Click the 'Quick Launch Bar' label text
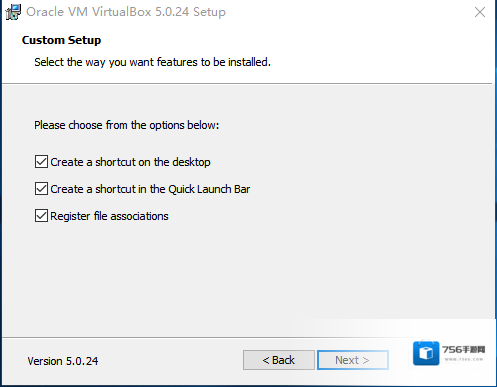 tap(209, 189)
